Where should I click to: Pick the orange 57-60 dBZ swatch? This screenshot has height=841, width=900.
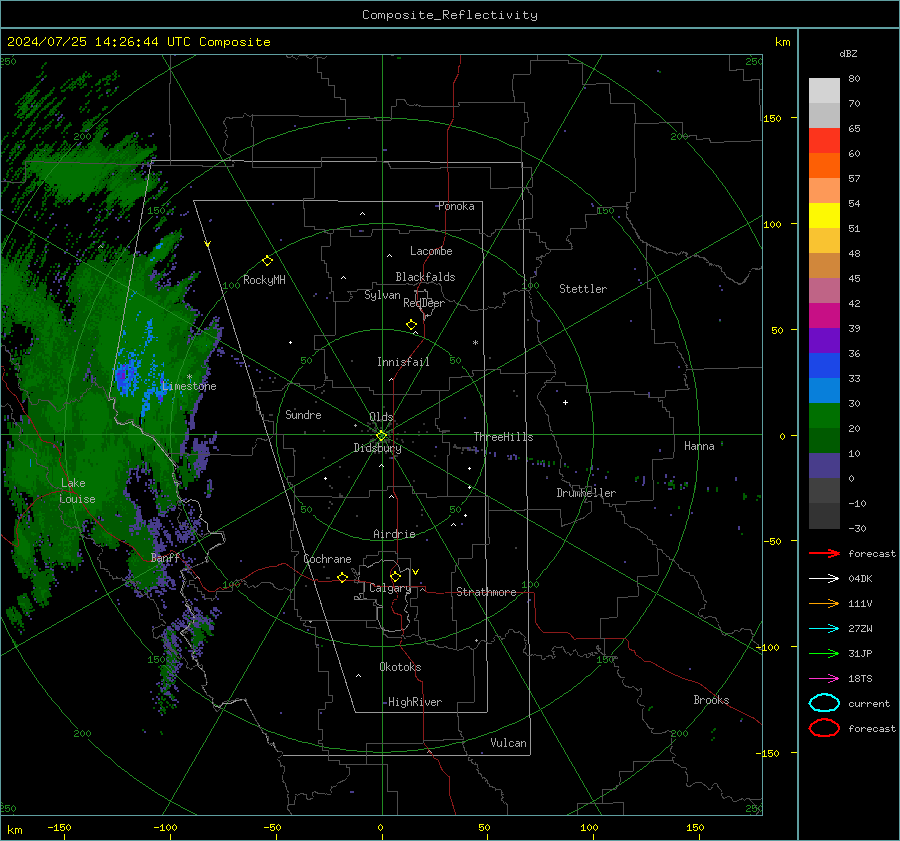point(824,166)
